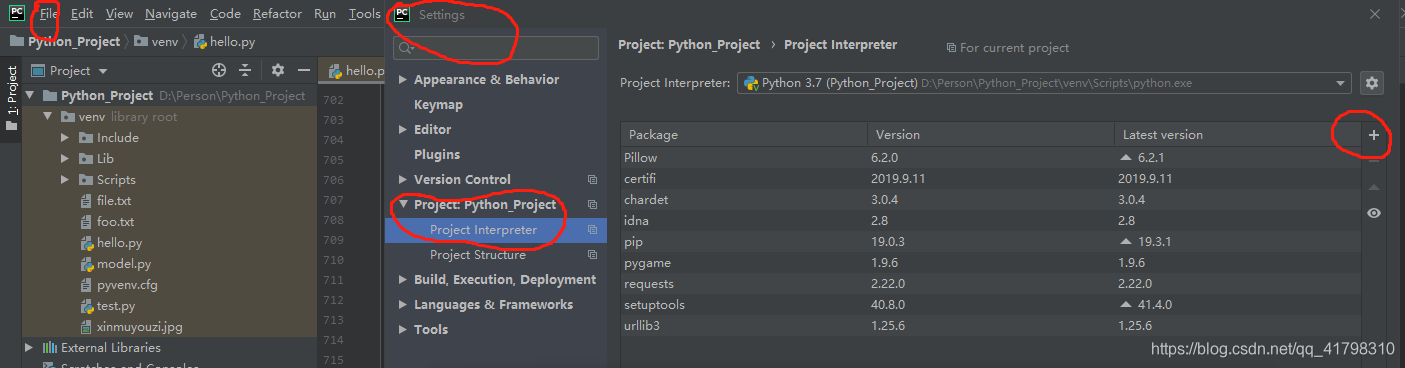The height and width of the screenshot is (368, 1405).
Task: Click Project: Python_Project breadcrumb in settings
Action: click(689, 45)
